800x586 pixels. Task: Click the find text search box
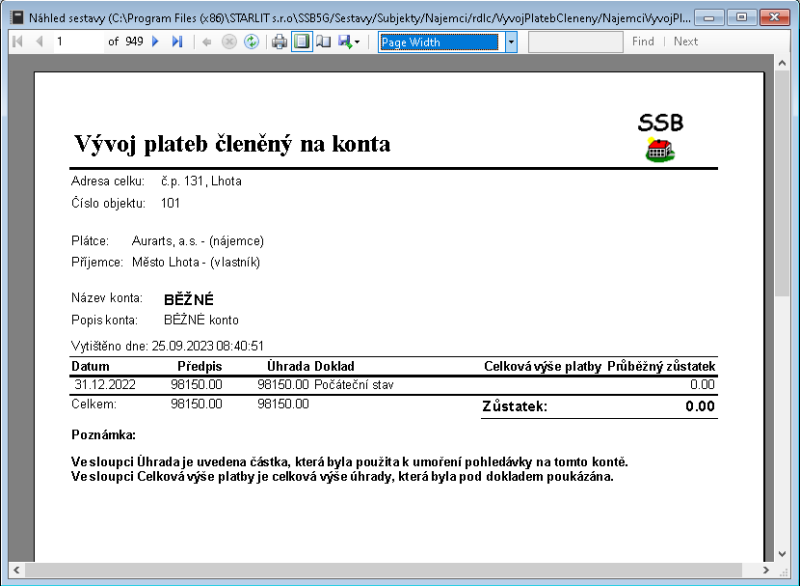pyautogui.click(x=574, y=42)
